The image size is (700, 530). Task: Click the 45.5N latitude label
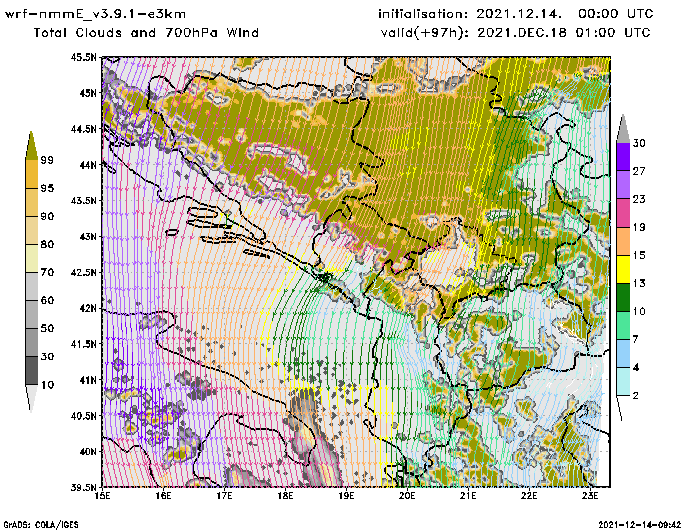pyautogui.click(x=83, y=57)
